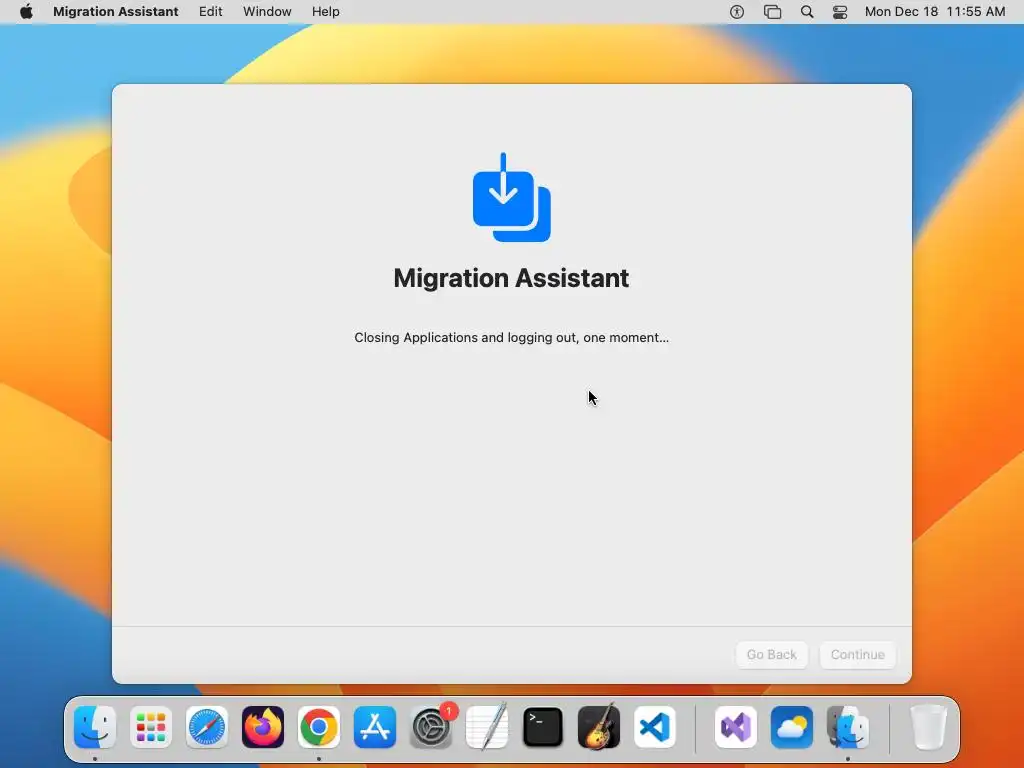The image size is (1024, 768).
Task: Launch Firefox from the Dock
Action: pyautogui.click(x=263, y=727)
